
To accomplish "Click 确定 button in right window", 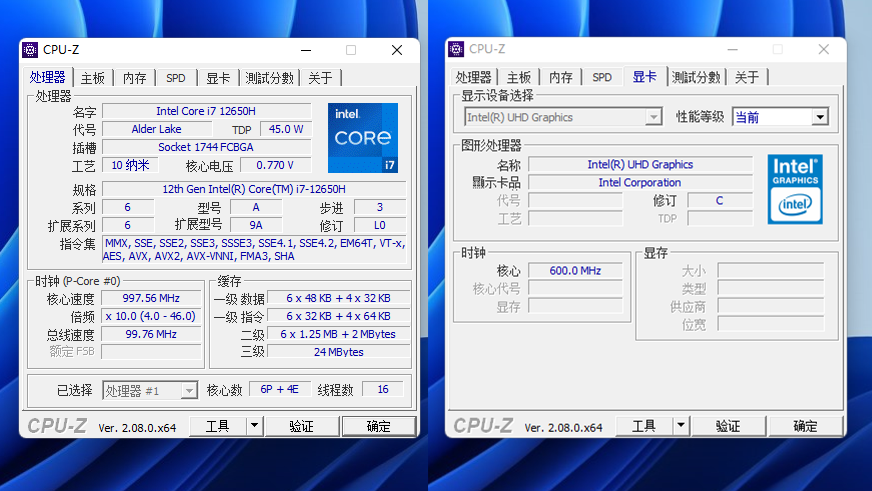I will (805, 426).
